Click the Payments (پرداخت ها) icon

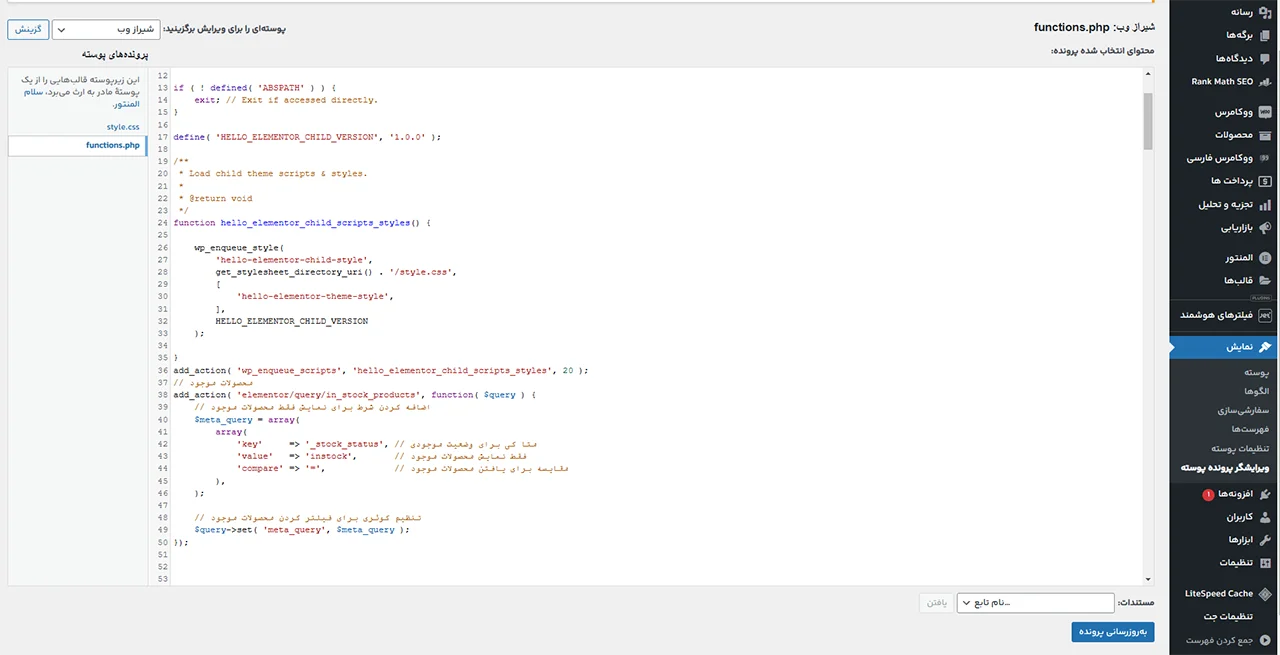(x=1265, y=181)
